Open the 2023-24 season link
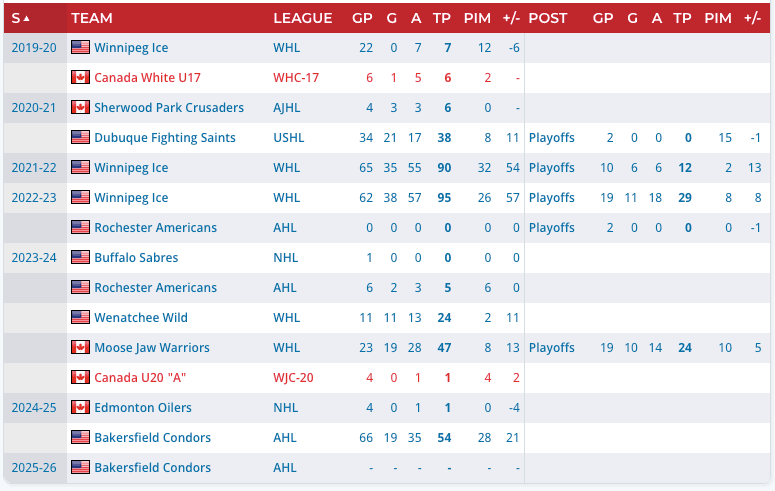775x491 pixels. pyautogui.click(x=32, y=258)
